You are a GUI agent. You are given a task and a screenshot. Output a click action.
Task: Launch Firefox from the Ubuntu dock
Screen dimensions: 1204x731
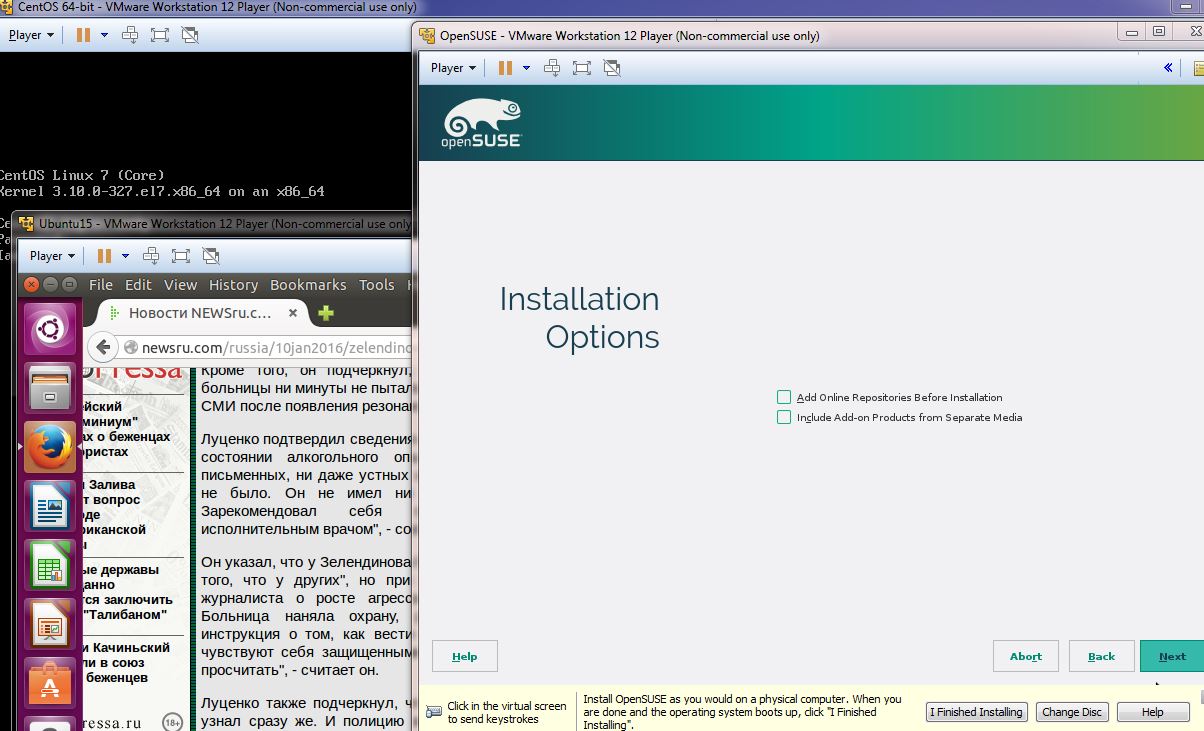tap(50, 447)
